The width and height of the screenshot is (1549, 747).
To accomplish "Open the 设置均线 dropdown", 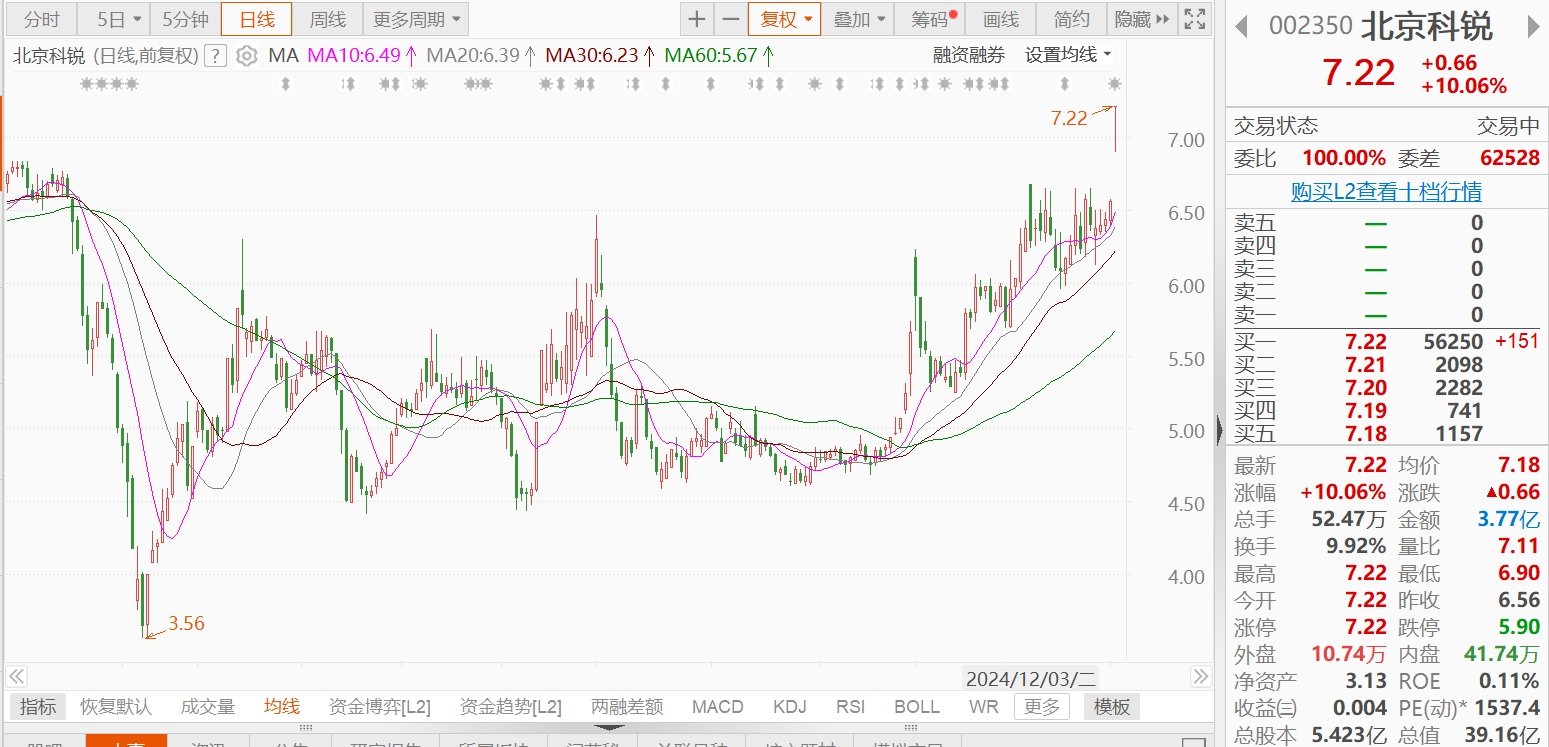I will tap(1068, 55).
